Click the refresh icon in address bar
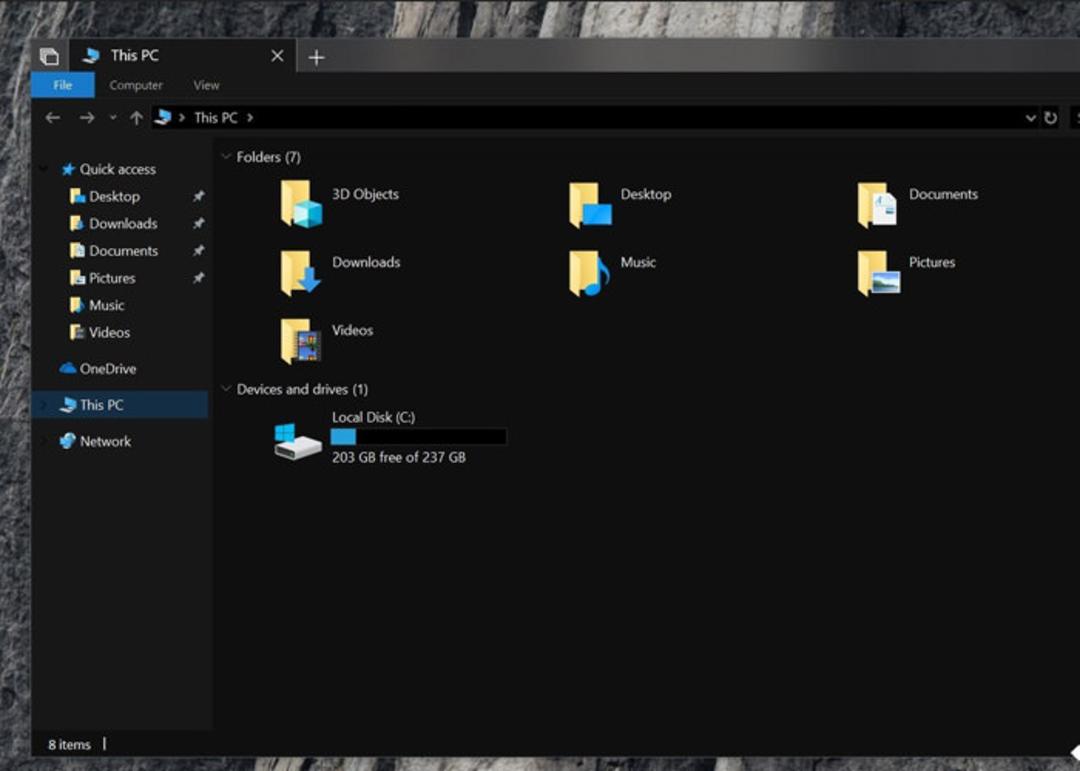This screenshot has width=1080, height=771. (x=1050, y=118)
